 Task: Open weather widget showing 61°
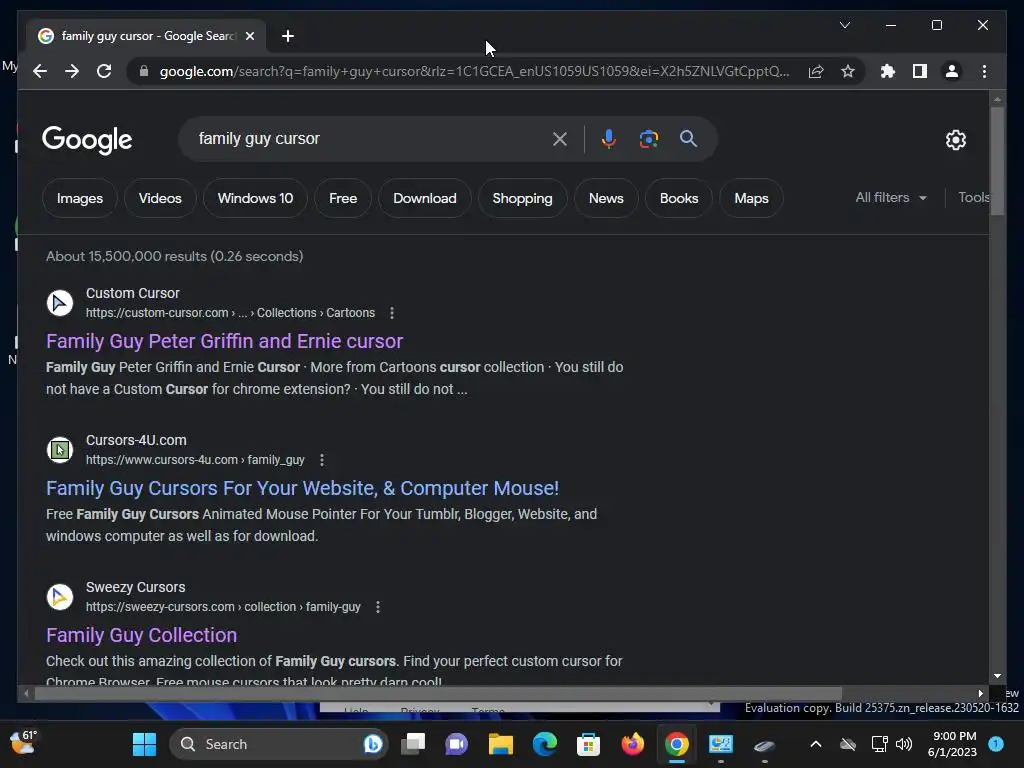(24, 743)
